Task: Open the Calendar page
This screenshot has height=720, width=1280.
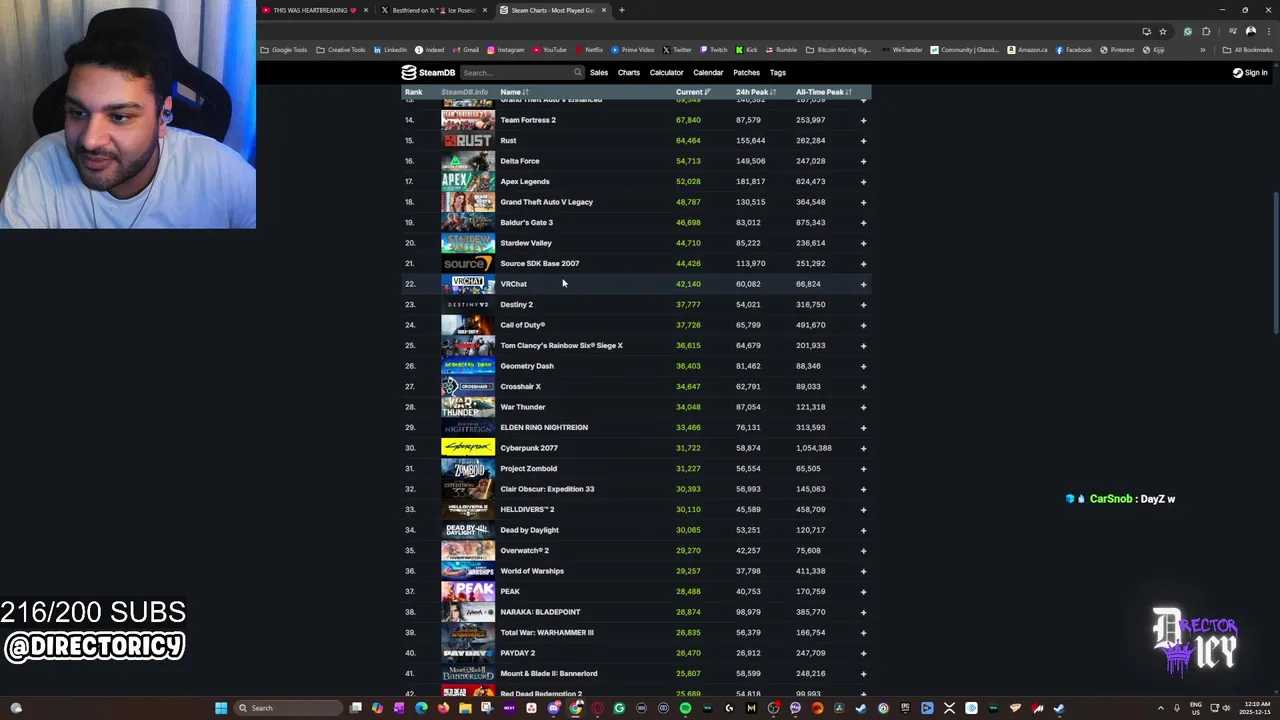Action: pos(708,72)
